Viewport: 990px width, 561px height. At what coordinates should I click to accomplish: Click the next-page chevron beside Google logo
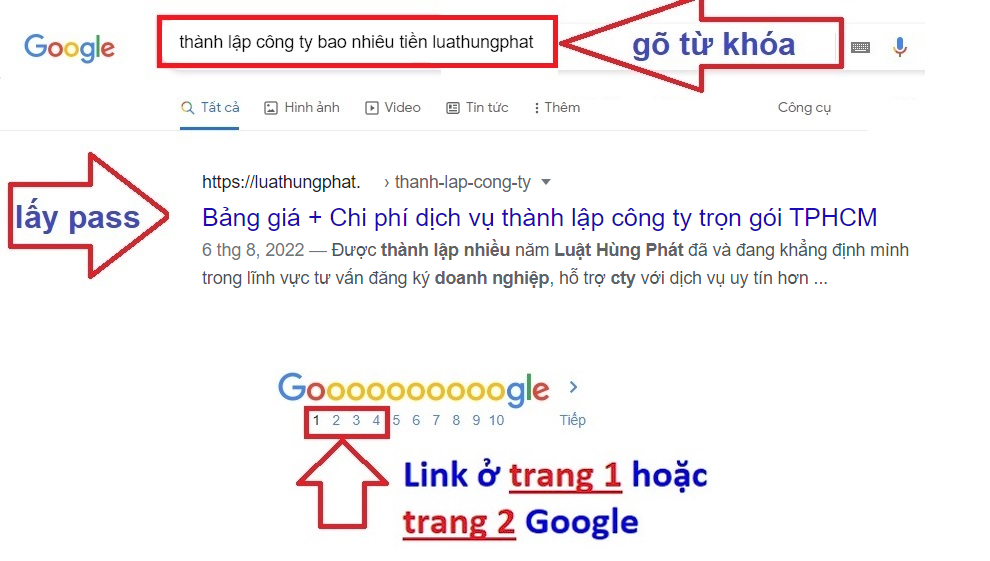click(x=573, y=387)
